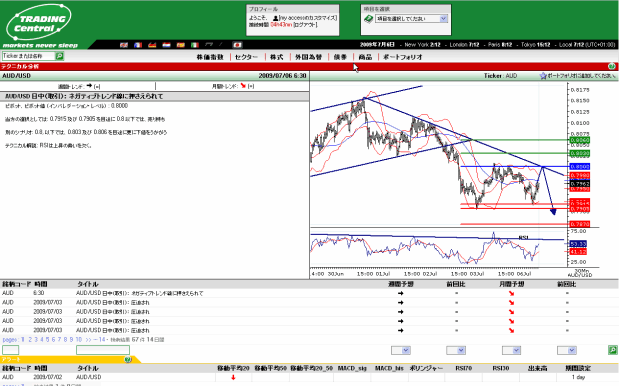The height and width of the screenshot is (386, 619).
Task: Click the title filter text field
Action: coord(103,350)
